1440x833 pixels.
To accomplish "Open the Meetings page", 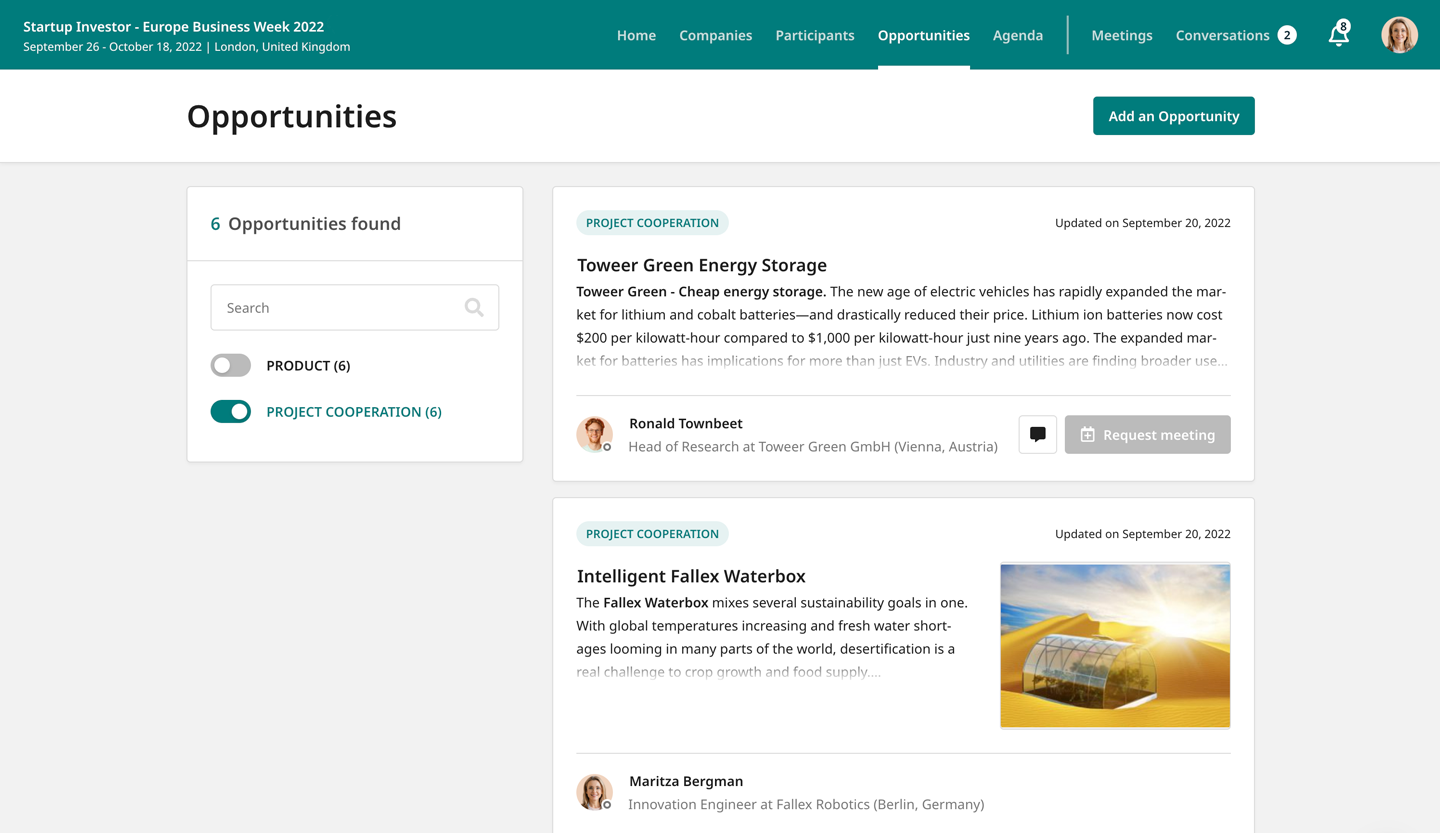I will click(1121, 35).
